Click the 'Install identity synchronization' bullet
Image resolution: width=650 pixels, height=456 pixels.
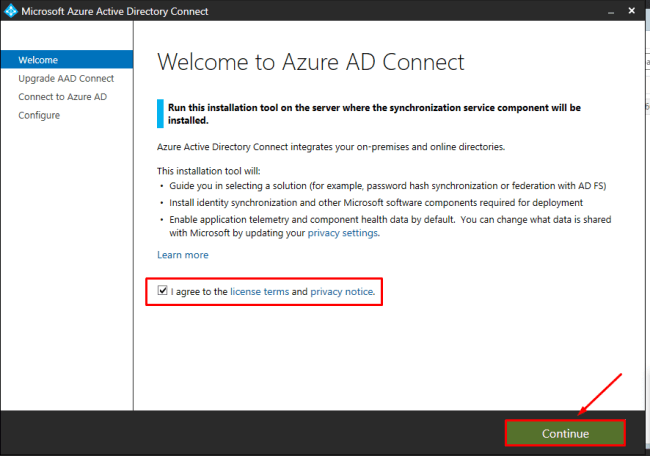pos(376,203)
